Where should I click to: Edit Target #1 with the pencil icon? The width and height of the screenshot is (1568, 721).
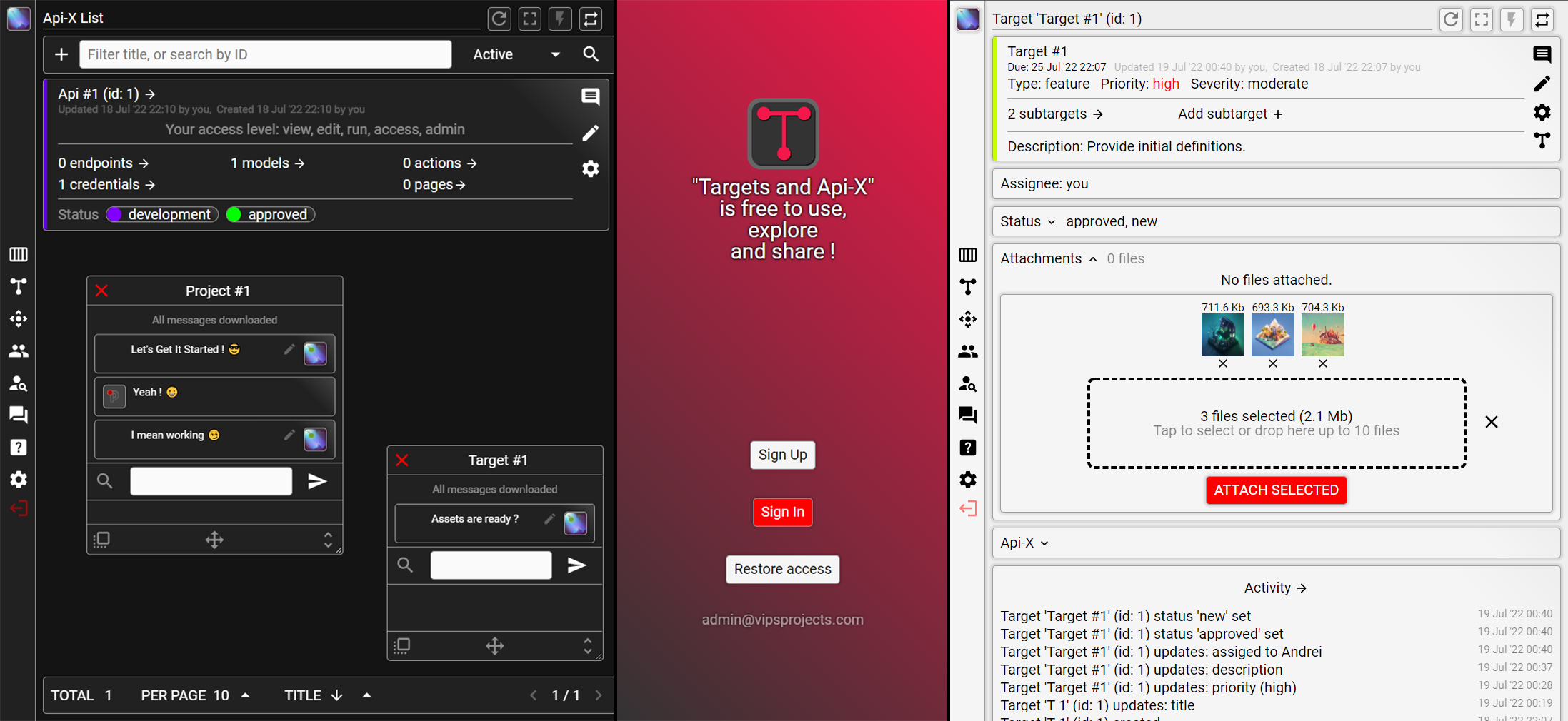1542,84
